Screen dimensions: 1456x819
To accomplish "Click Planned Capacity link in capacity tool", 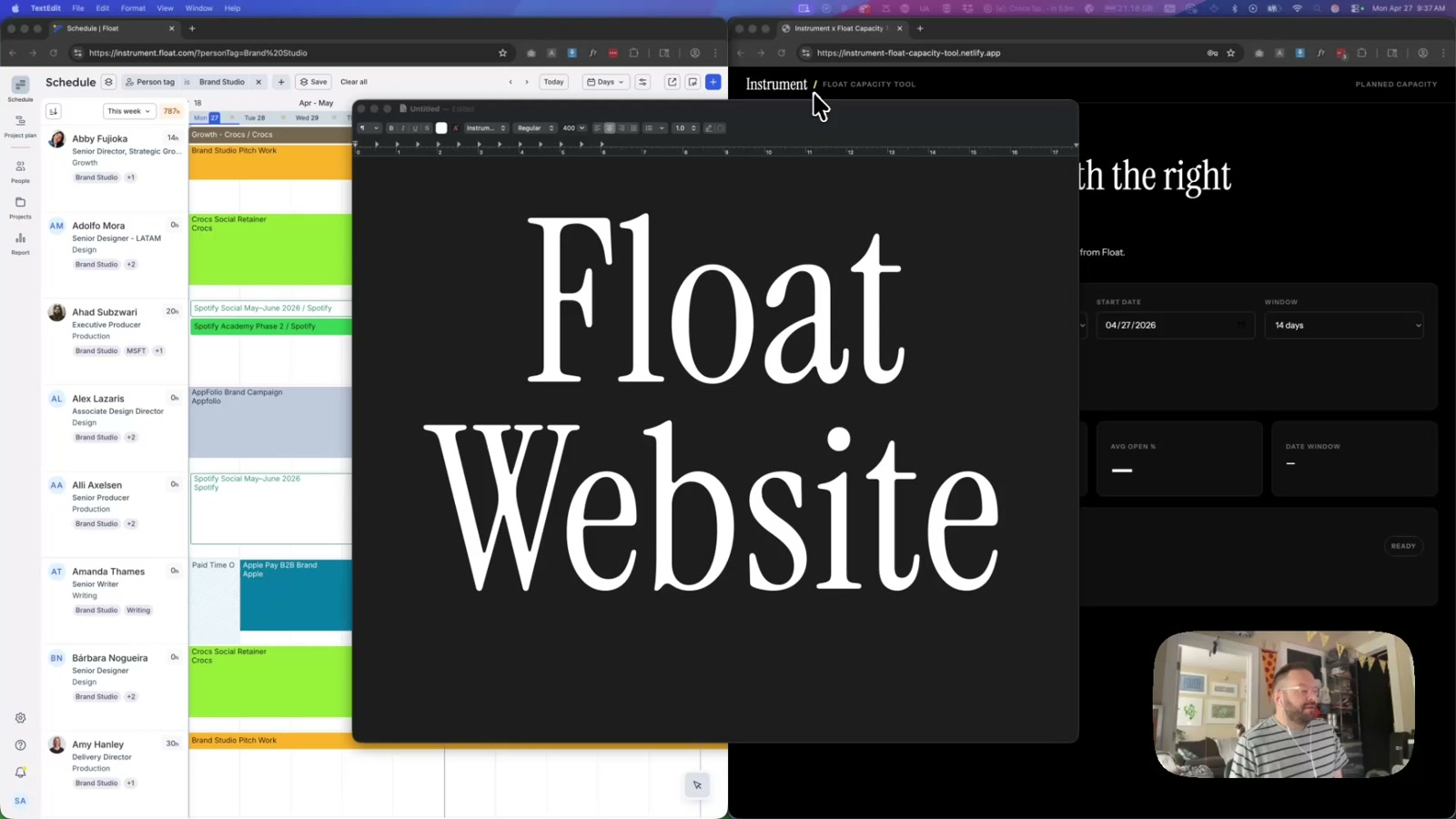I will (x=1396, y=85).
